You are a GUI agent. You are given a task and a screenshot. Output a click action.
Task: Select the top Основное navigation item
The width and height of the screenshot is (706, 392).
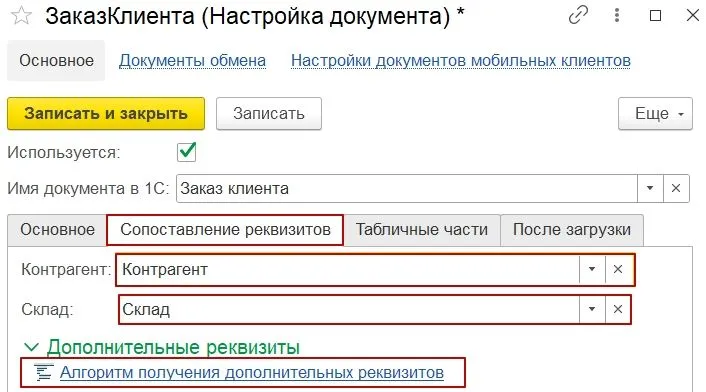[x=56, y=60]
